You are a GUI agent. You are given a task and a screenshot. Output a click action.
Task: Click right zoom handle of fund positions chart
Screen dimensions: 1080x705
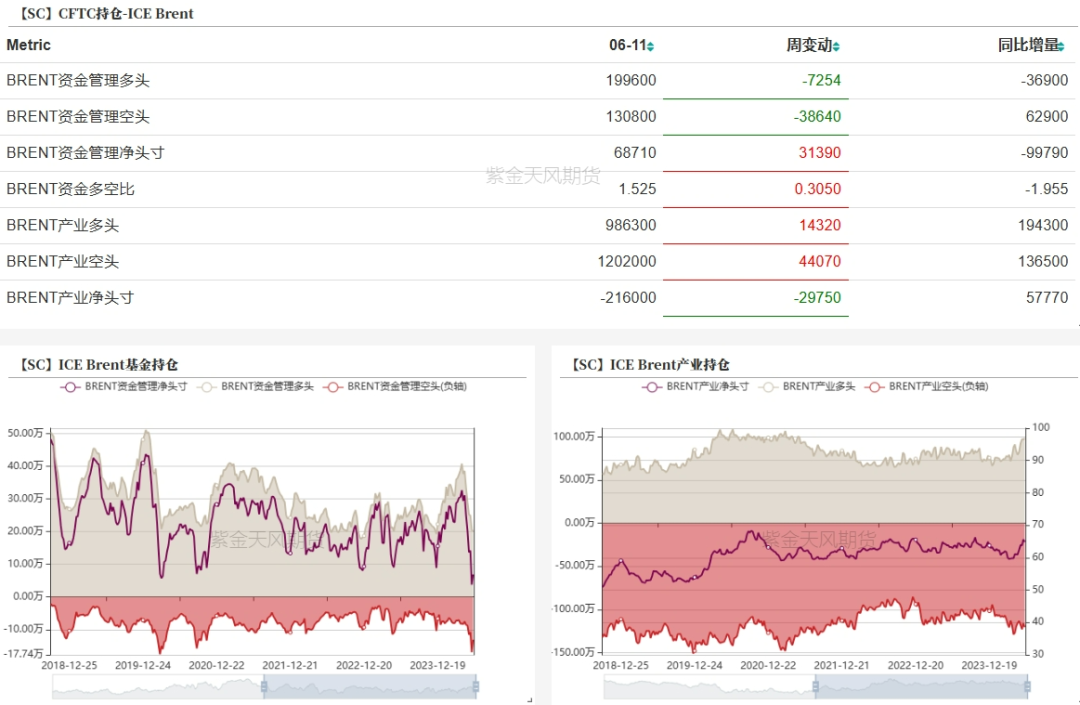(476, 686)
